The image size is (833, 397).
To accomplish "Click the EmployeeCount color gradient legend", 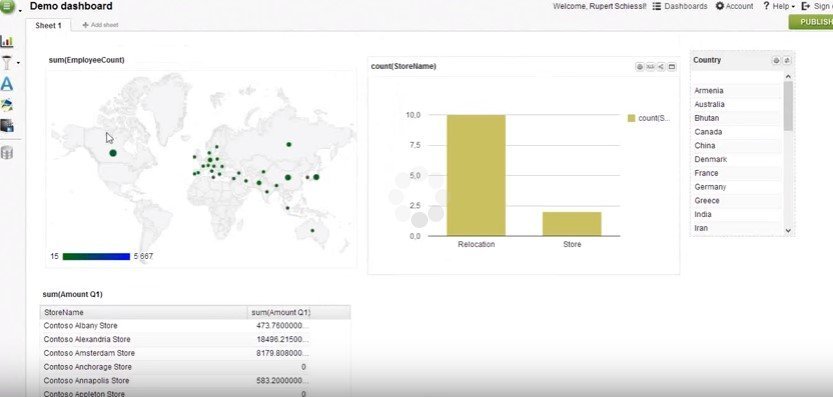I will click(x=96, y=257).
